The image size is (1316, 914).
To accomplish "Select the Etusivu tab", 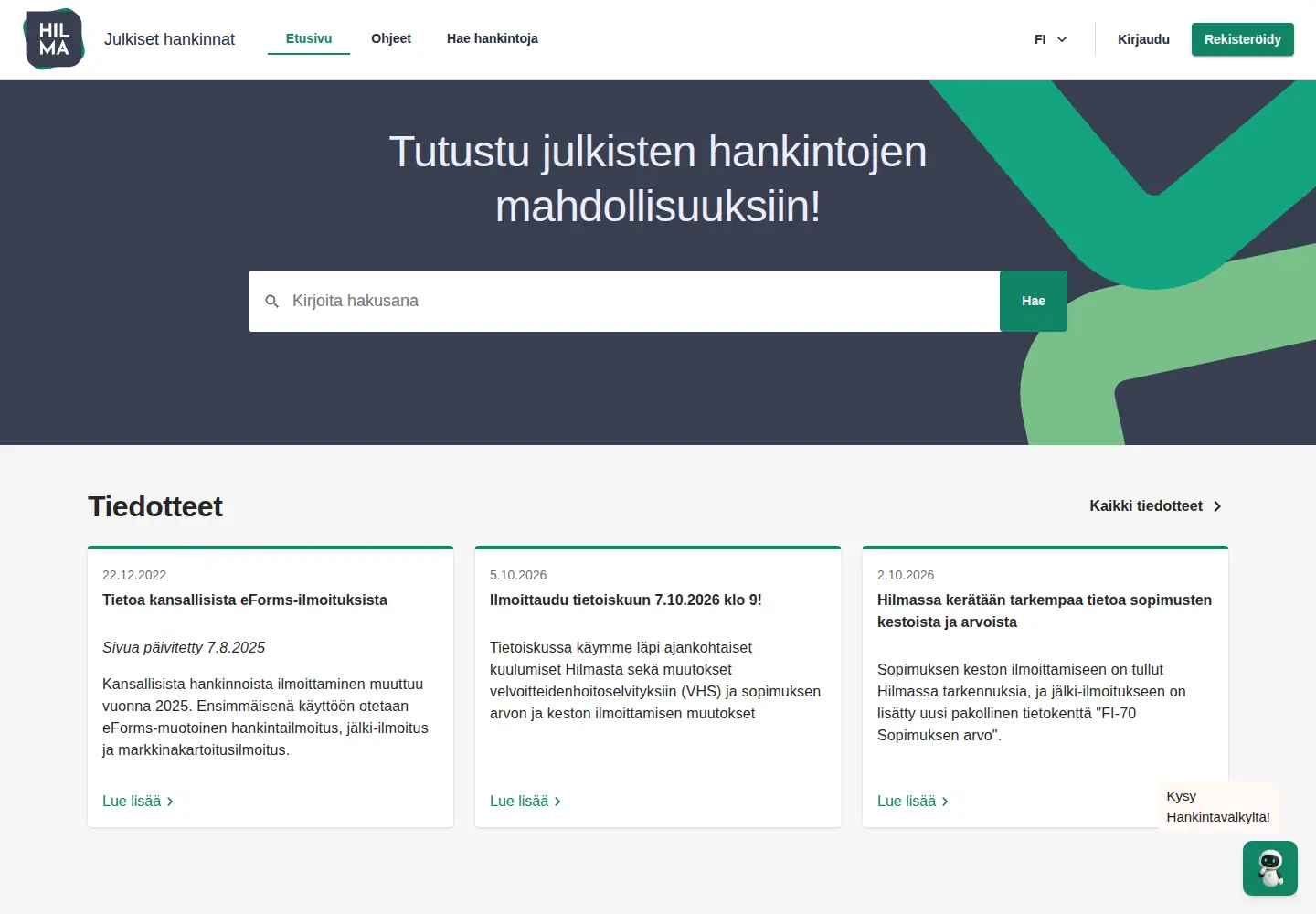I will (x=309, y=38).
